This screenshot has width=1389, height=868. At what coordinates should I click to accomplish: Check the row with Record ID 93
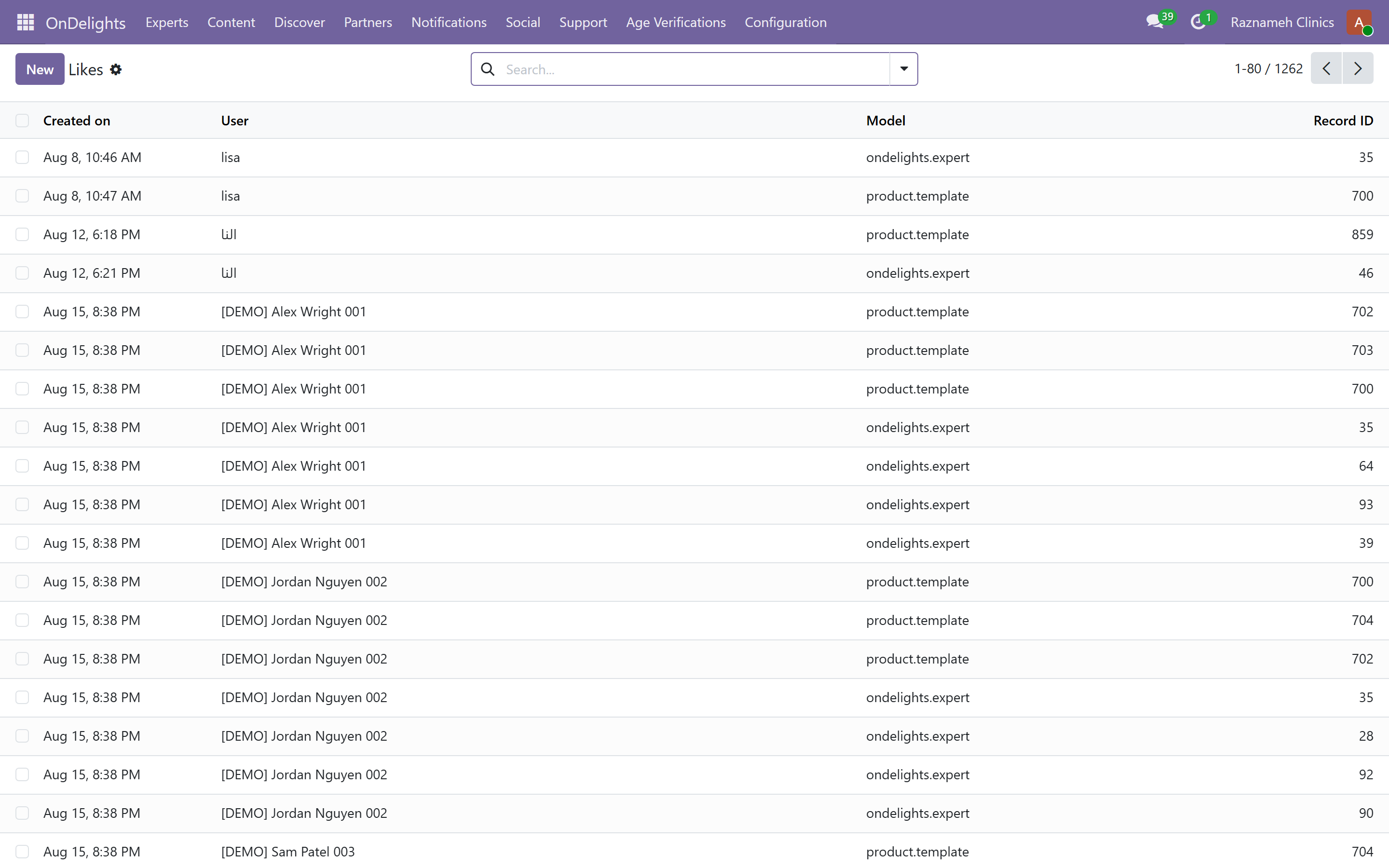coord(22,504)
